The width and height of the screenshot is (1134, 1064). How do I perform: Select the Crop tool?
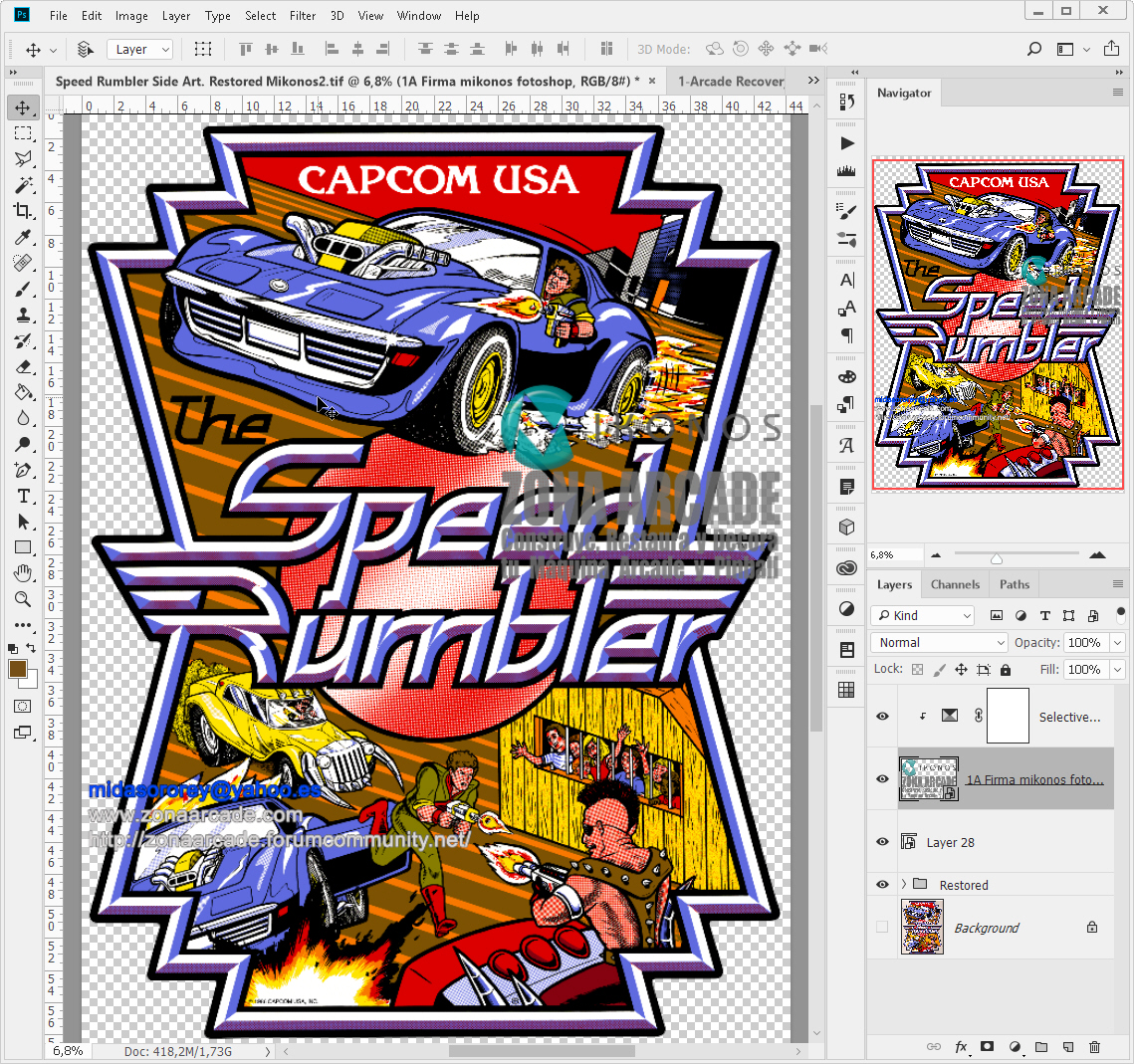pos(23,211)
